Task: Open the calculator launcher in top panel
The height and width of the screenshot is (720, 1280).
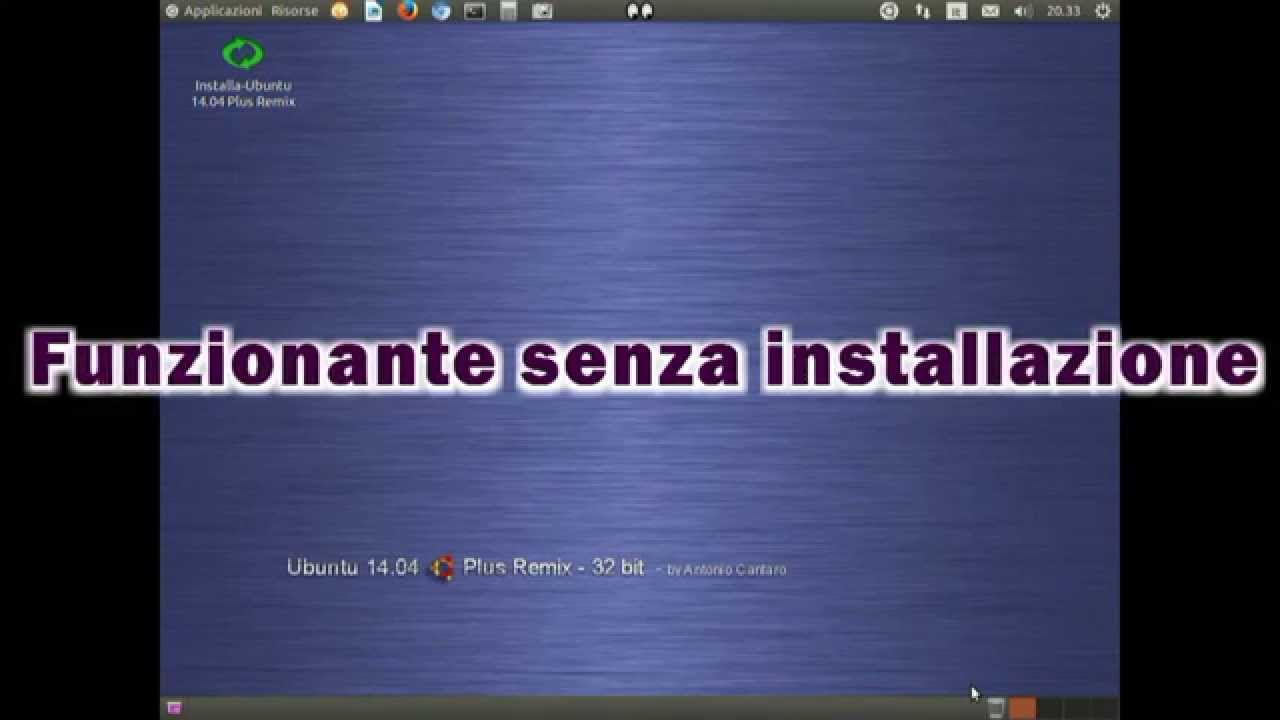Action: (509, 11)
